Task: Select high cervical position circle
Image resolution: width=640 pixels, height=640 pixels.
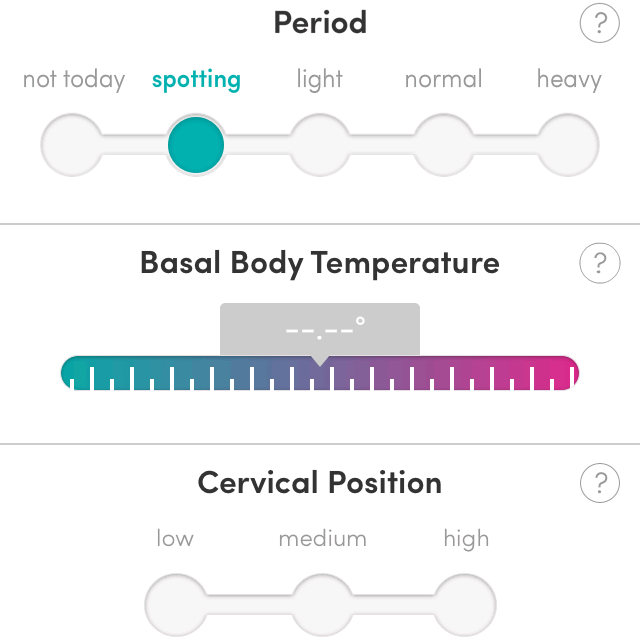Action: tap(466, 604)
